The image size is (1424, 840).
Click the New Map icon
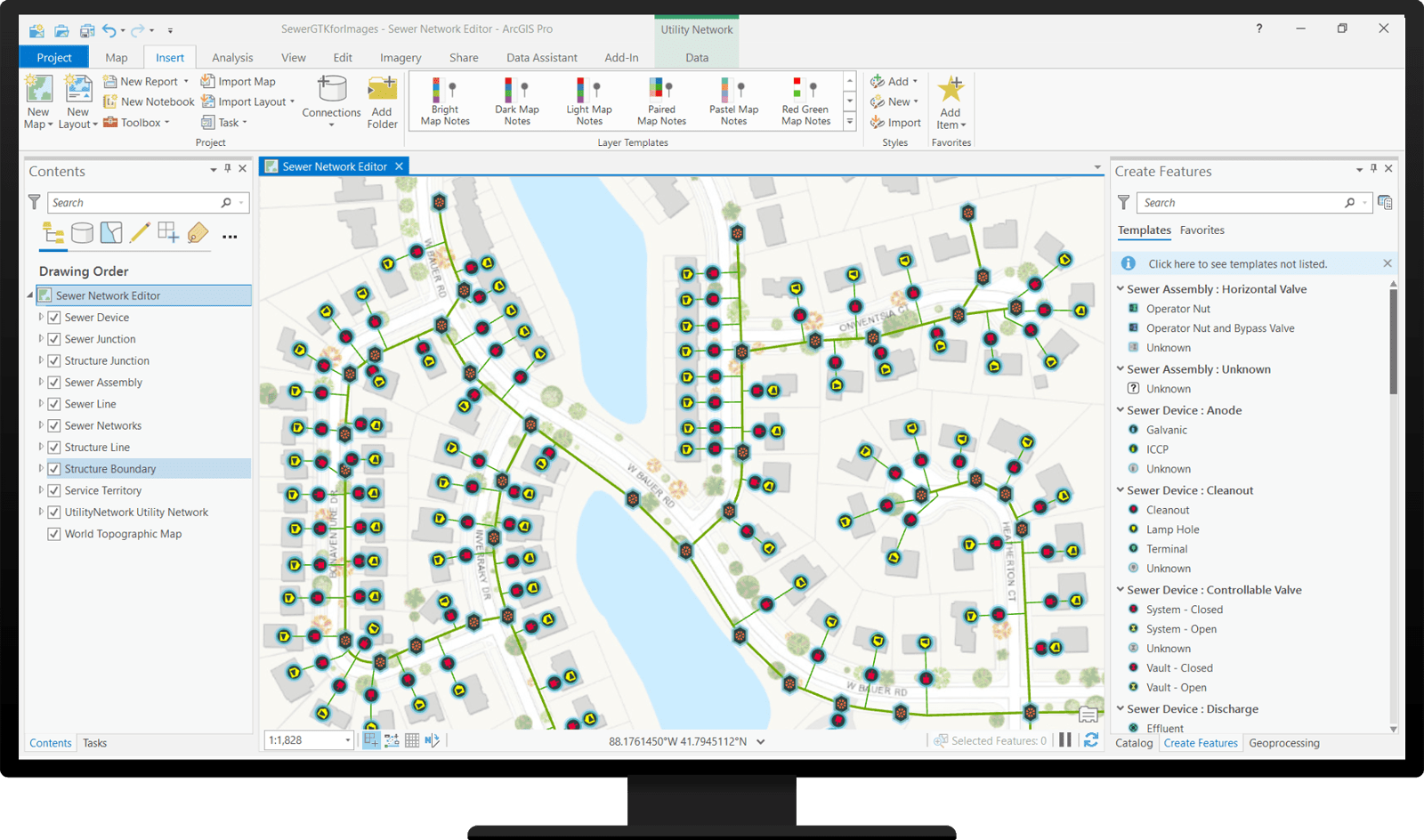click(38, 89)
